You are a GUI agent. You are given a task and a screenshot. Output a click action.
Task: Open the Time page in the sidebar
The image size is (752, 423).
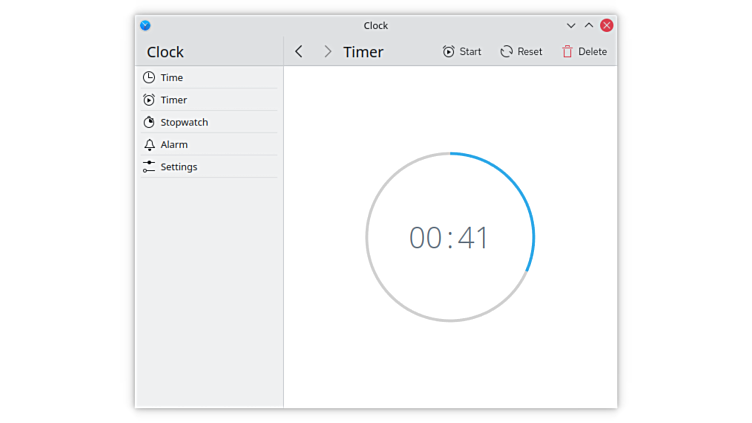point(171,78)
